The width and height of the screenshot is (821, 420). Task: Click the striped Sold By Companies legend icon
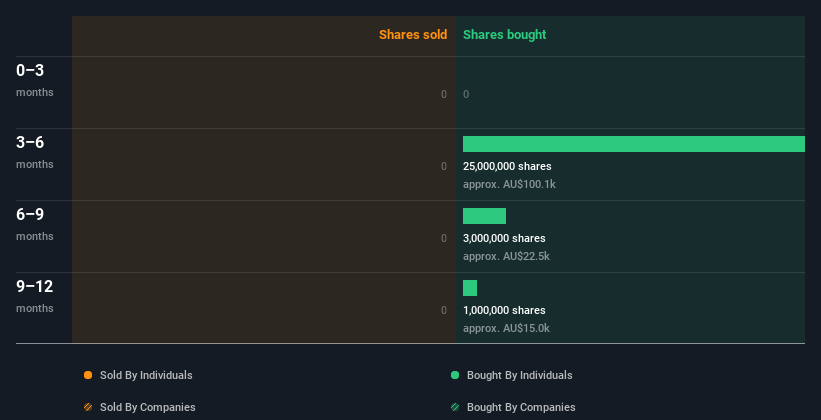pos(88,407)
